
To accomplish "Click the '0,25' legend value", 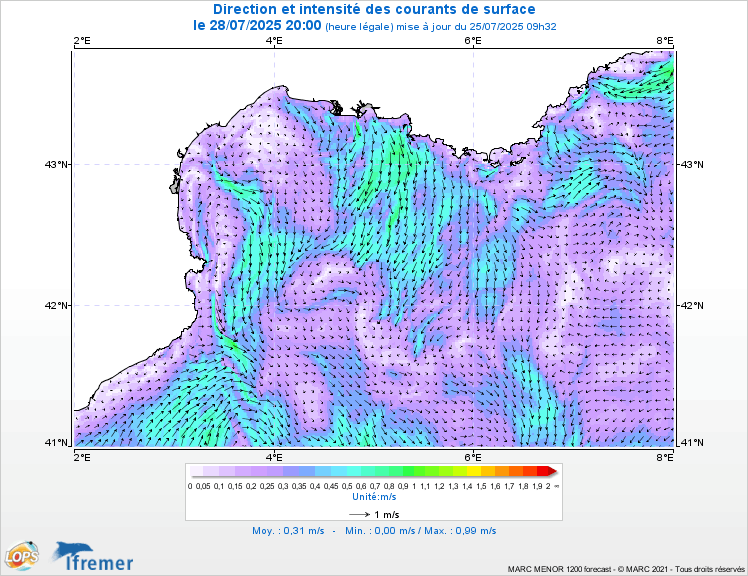I will tap(267, 486).
